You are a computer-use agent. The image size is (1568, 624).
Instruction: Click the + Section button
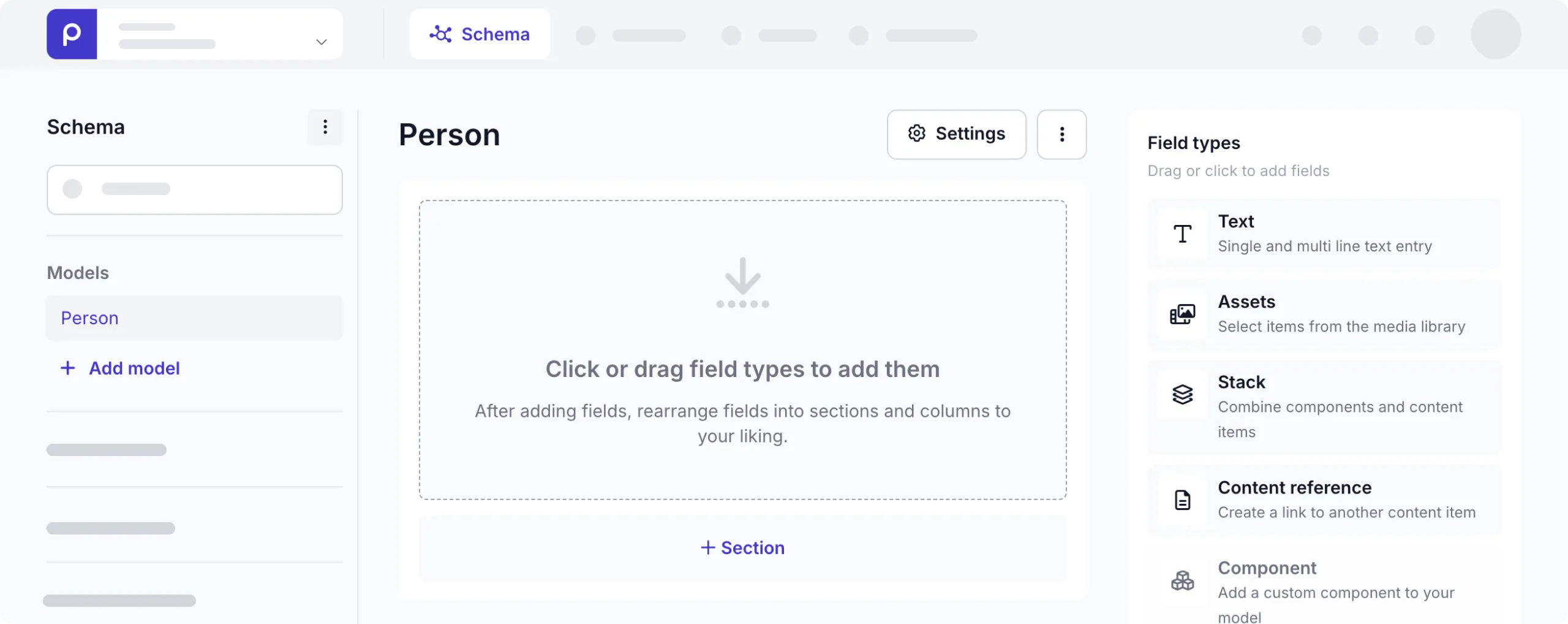pos(742,547)
